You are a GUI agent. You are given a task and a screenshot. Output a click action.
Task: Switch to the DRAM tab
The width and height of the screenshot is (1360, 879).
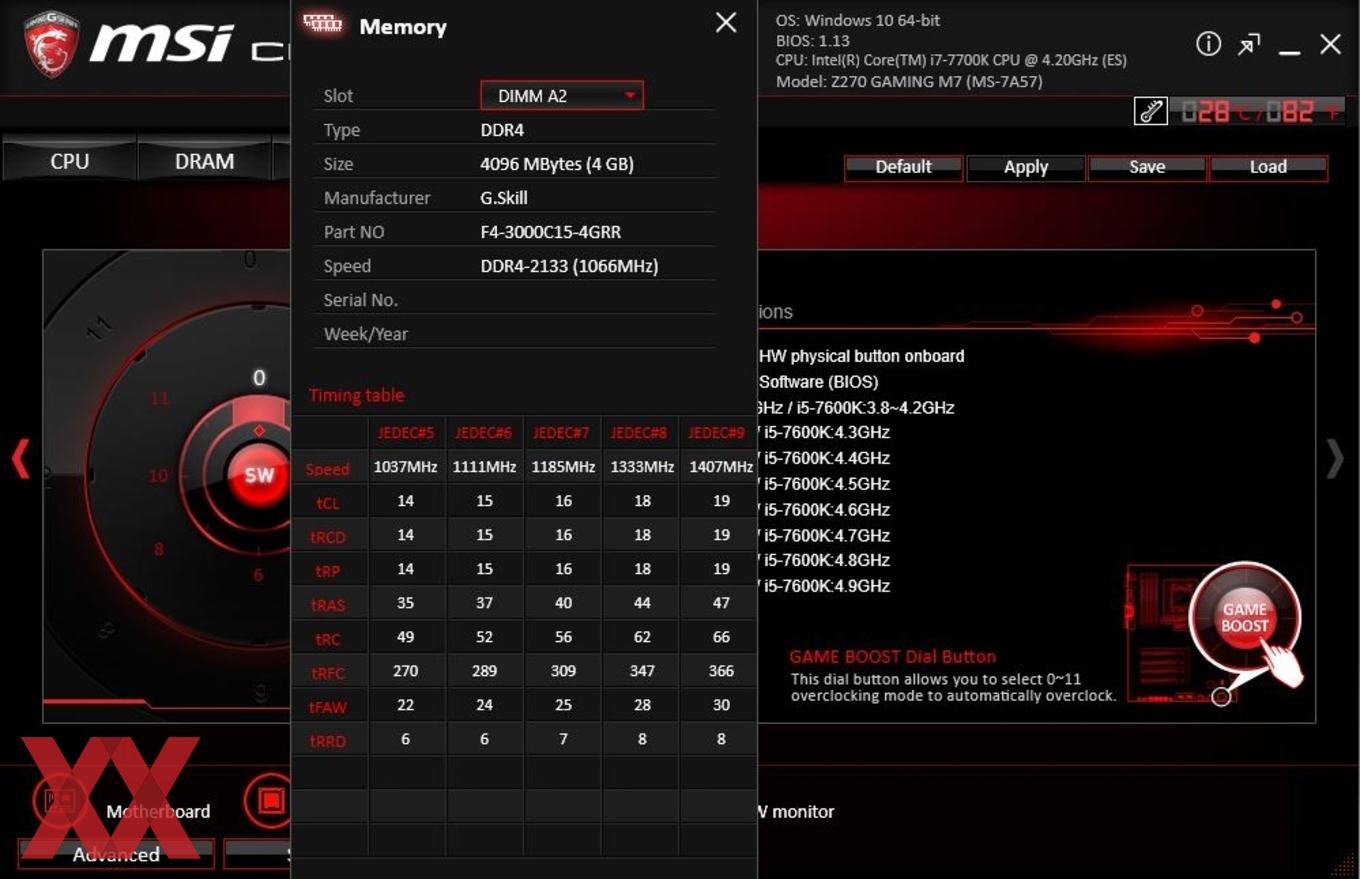coord(204,161)
